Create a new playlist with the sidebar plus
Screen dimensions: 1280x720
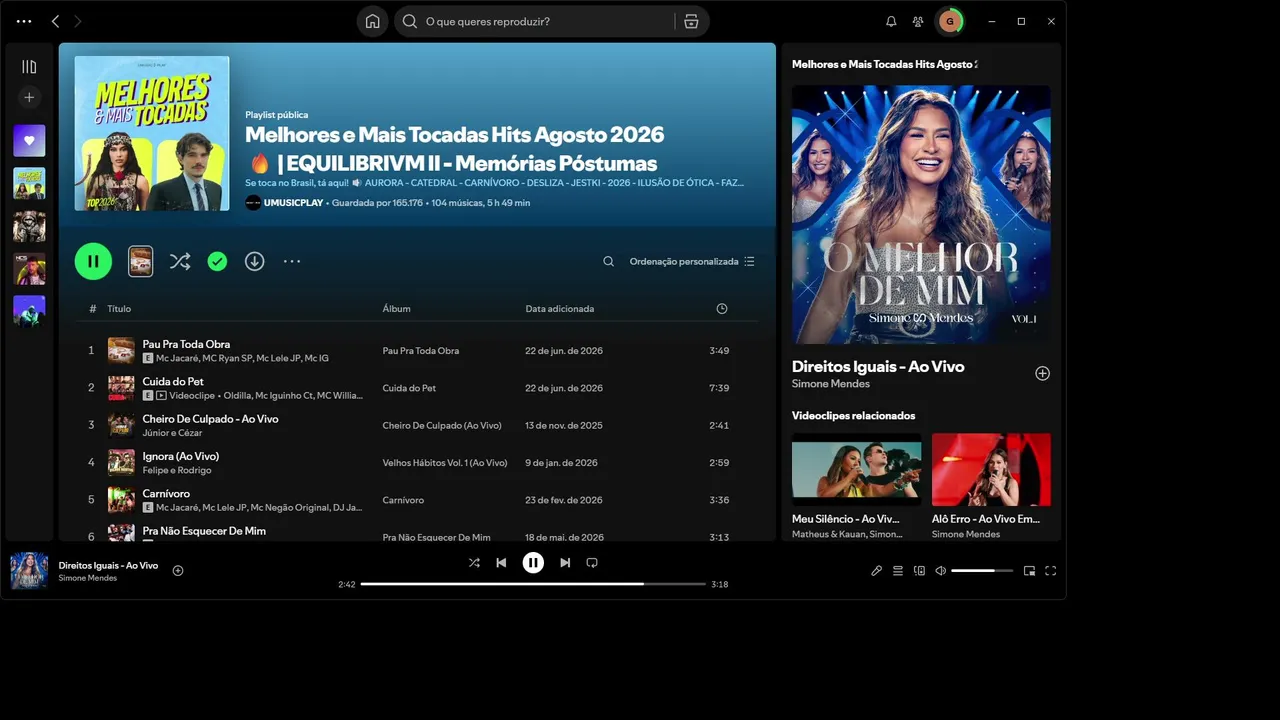[x=29, y=97]
